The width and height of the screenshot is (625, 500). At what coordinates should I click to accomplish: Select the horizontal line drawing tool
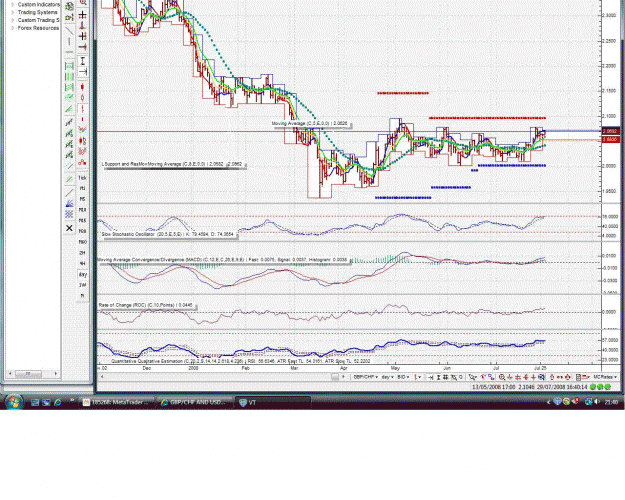pyautogui.click(x=69, y=52)
